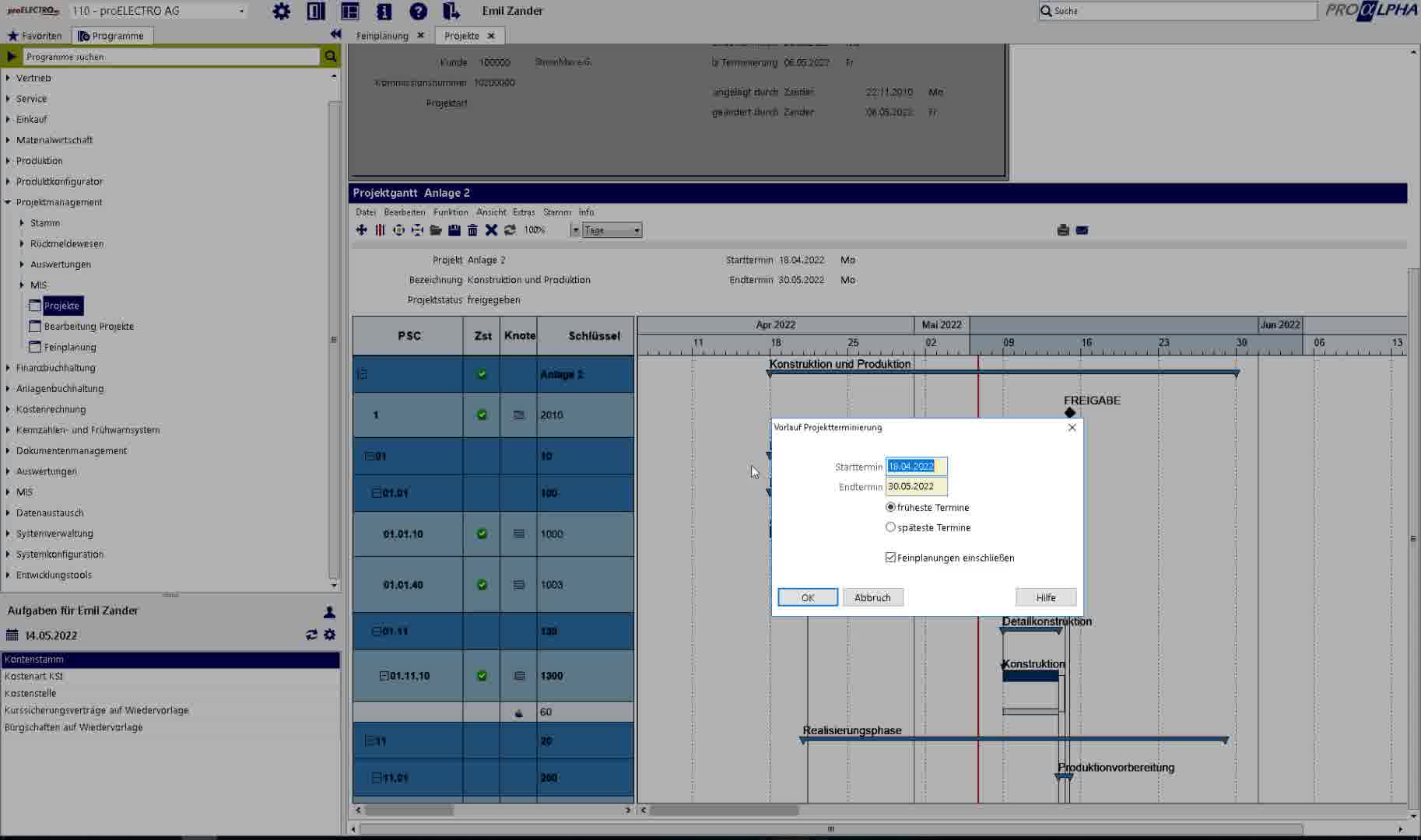Toggle Feinplanungen einschließen checkbox
This screenshot has height=840, width=1421.
point(890,558)
